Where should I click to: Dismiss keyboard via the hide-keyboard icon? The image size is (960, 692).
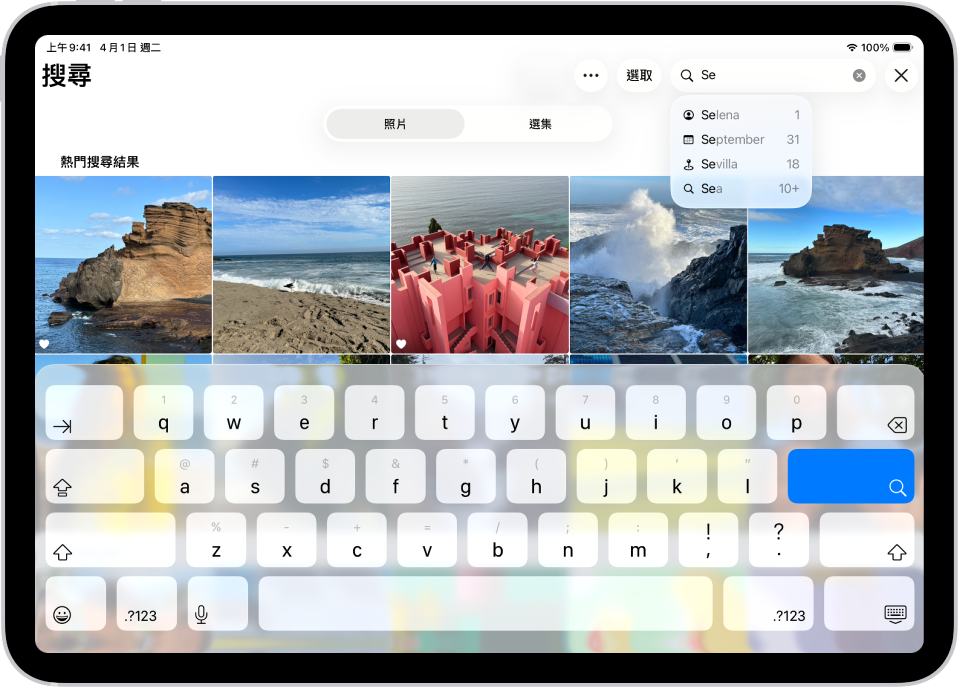pyautogui.click(x=869, y=604)
